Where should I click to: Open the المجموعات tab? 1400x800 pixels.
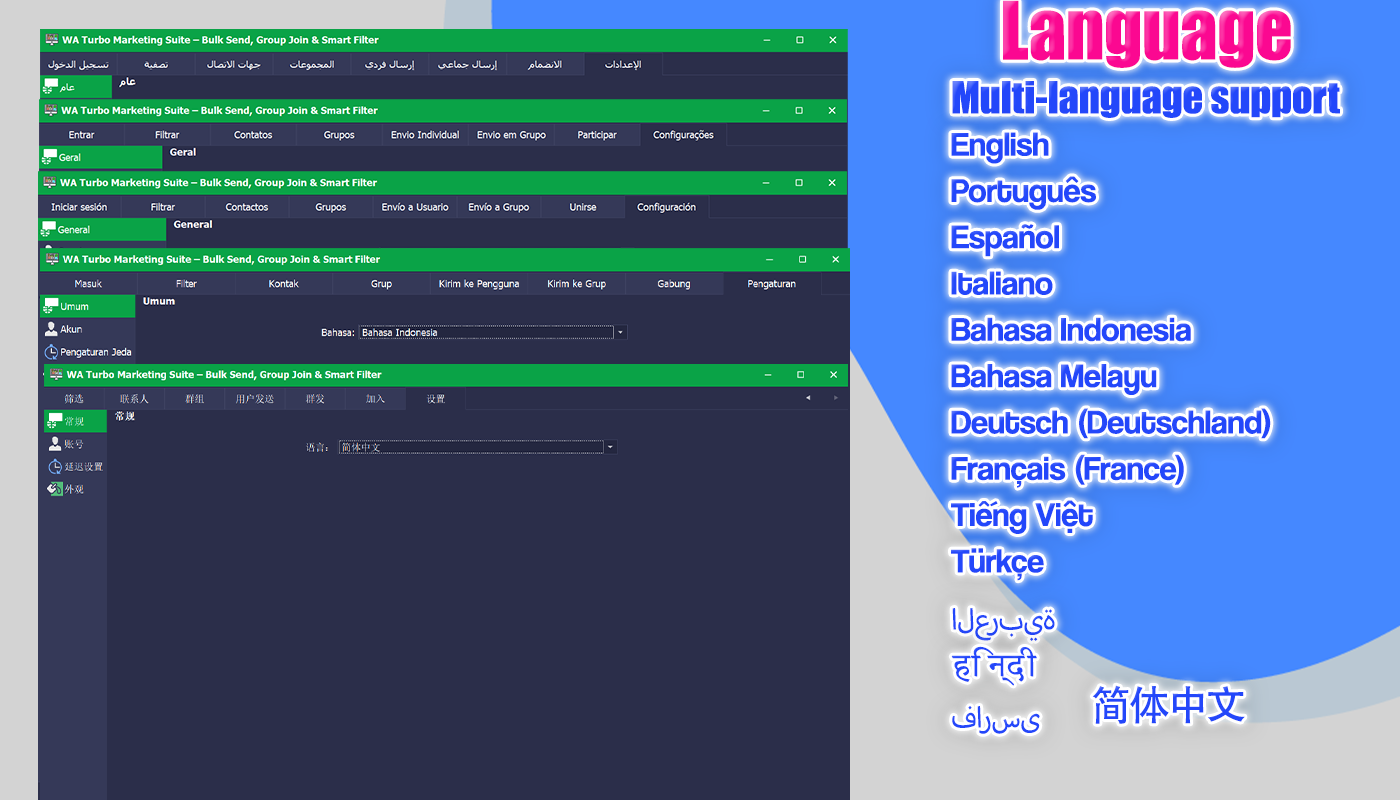click(x=312, y=64)
